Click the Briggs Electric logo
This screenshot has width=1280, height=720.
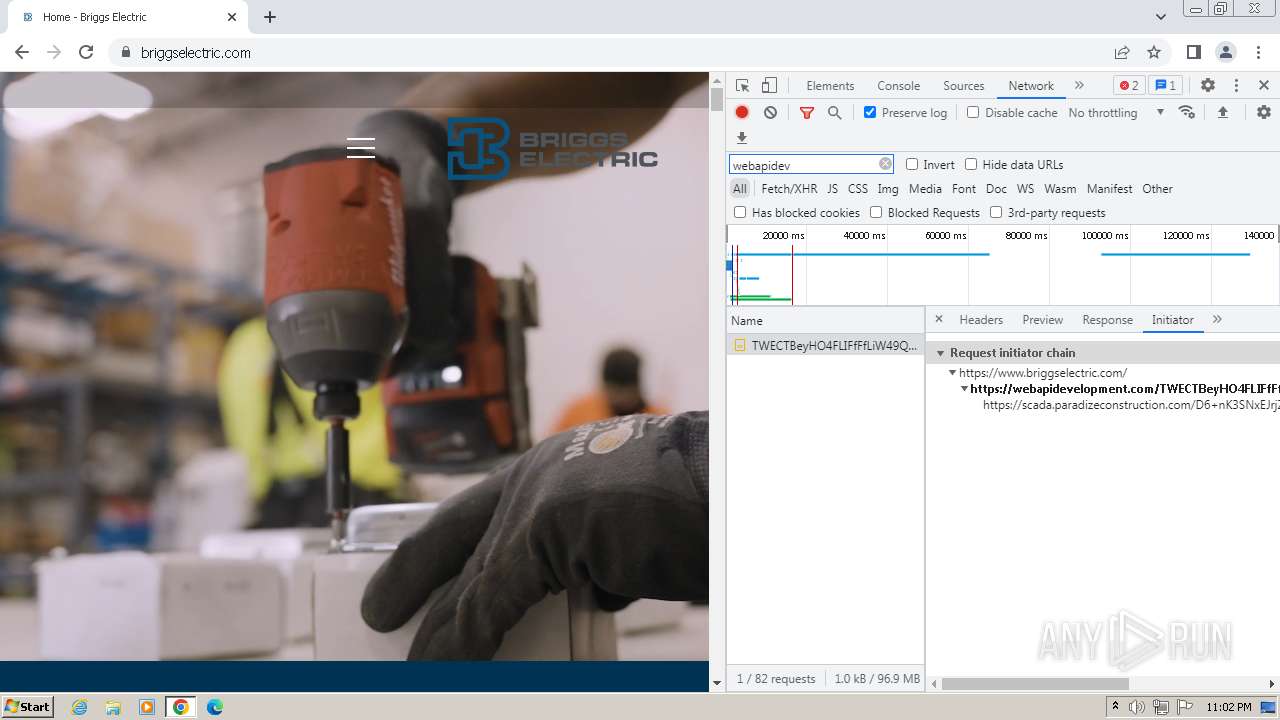pyautogui.click(x=552, y=149)
